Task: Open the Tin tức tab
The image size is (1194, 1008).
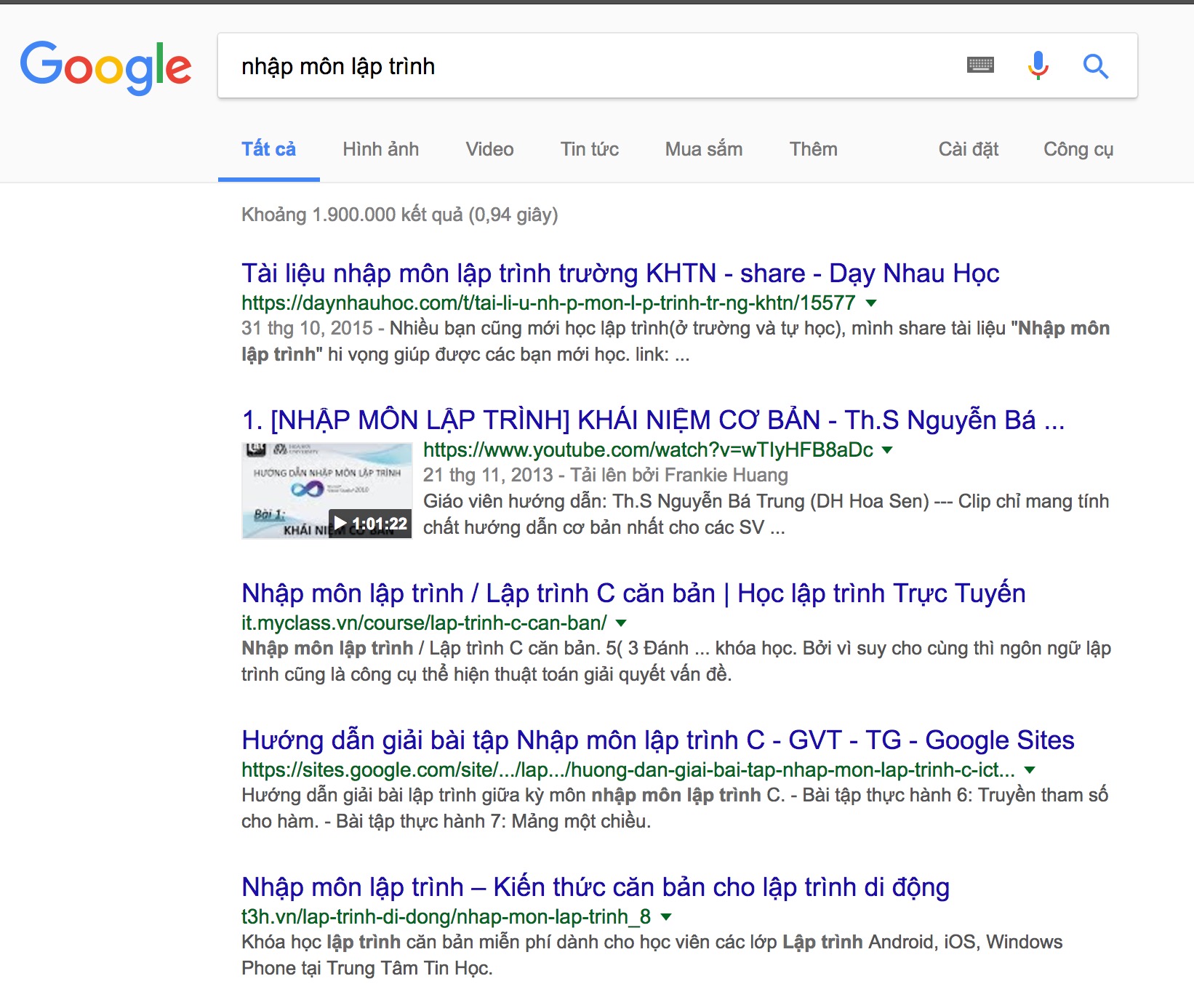Action: tap(589, 149)
